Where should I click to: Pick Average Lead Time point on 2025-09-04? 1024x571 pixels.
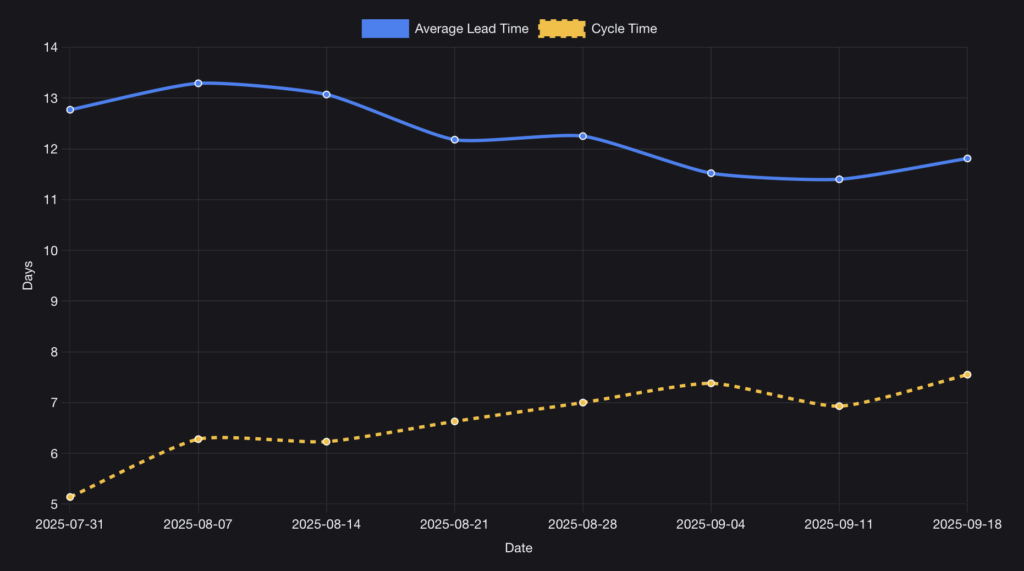[x=711, y=173]
